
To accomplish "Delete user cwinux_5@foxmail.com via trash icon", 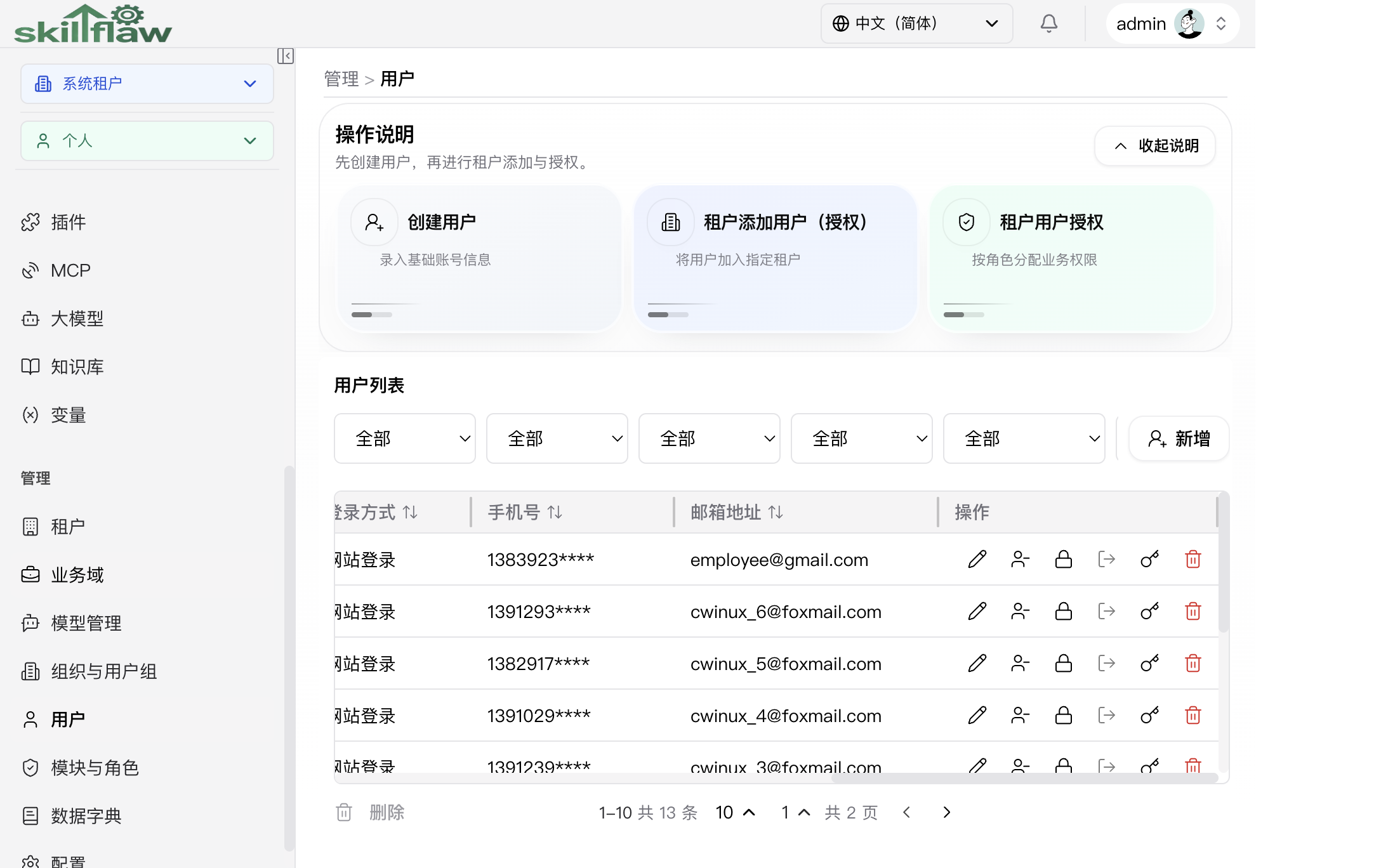I will pos(1193,664).
